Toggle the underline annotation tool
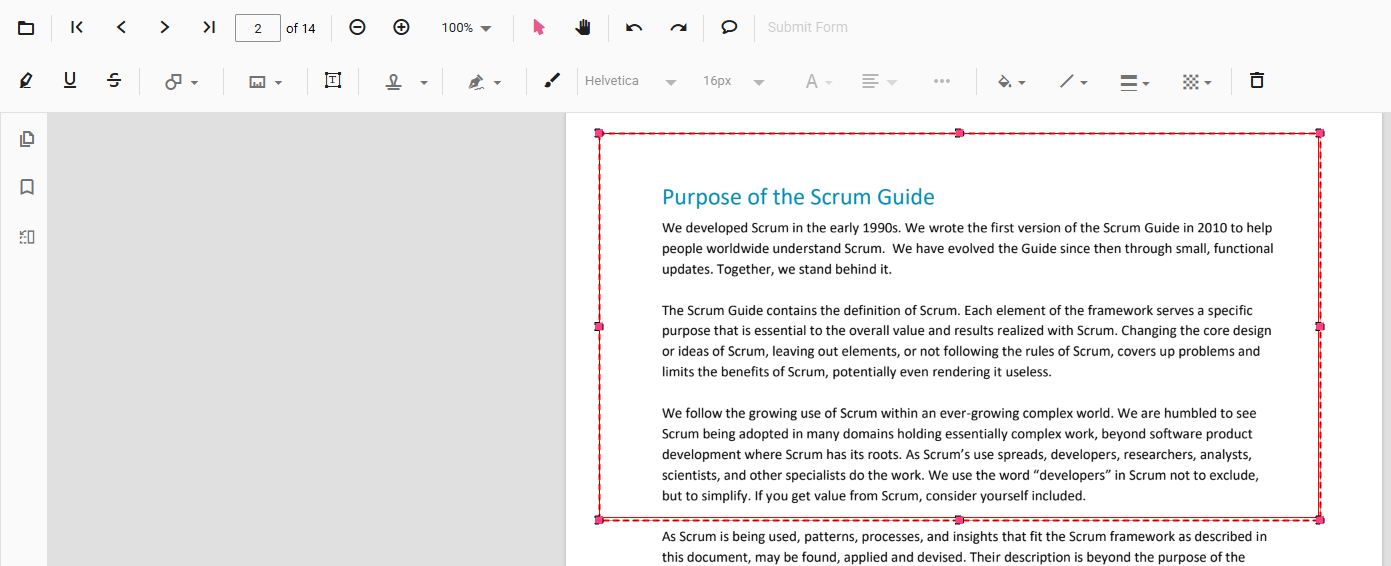Viewport: 1391px width, 566px height. (x=70, y=81)
